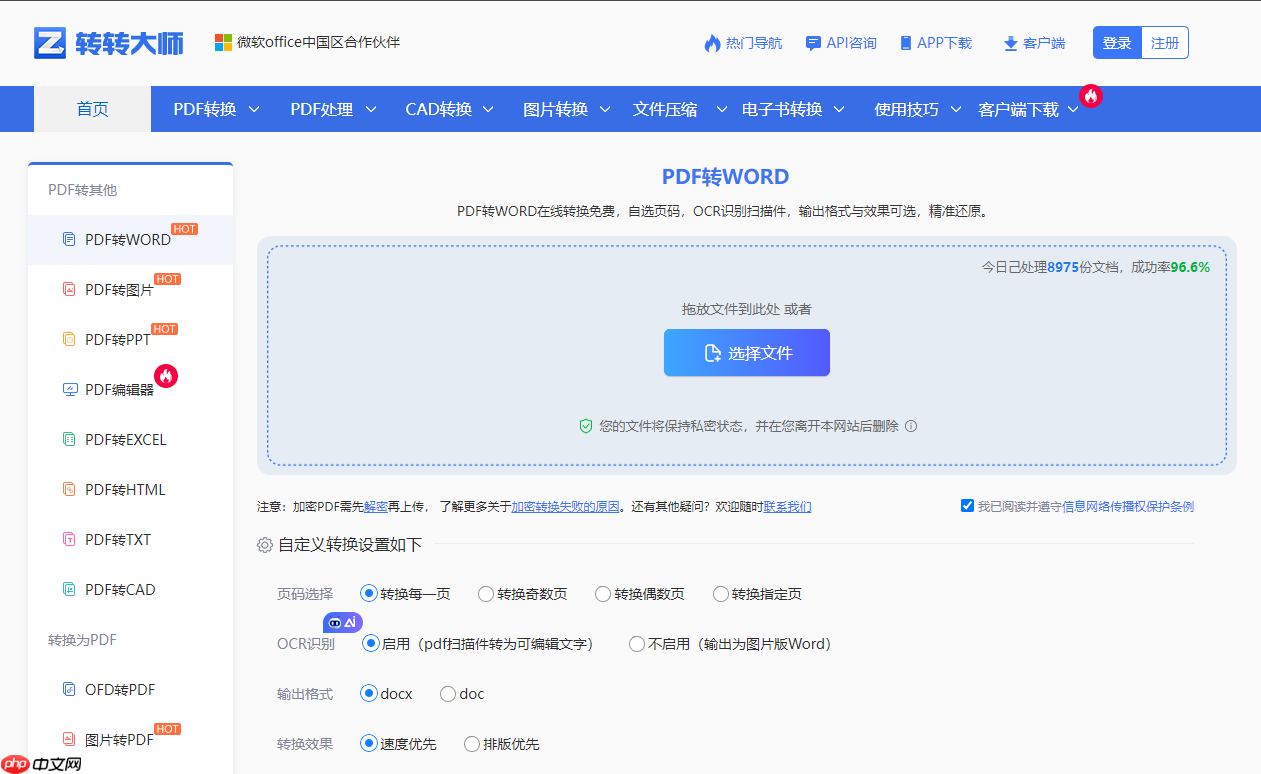This screenshot has width=1261, height=774.
Task: Click the green shield privacy icon
Action: point(587,426)
